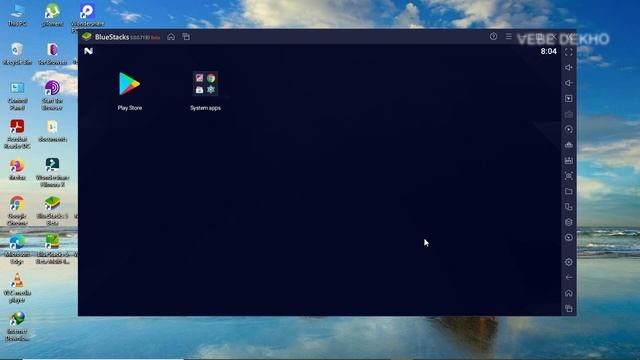Click the dimmed game controls keyboard icon
640x360 pixels.
tap(569, 114)
